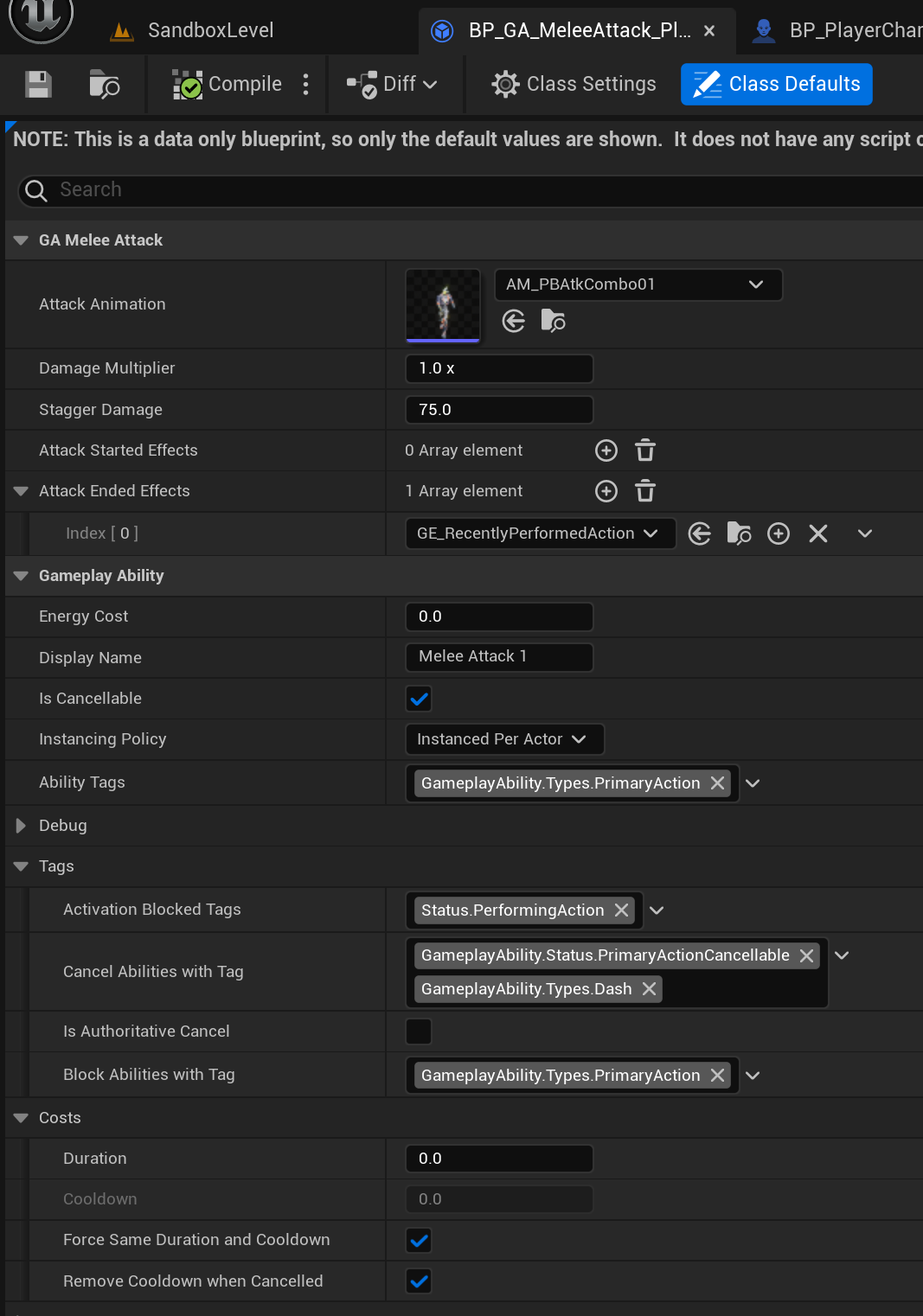Edit Duration value field
The height and width of the screenshot is (1316, 923).
(499, 1159)
